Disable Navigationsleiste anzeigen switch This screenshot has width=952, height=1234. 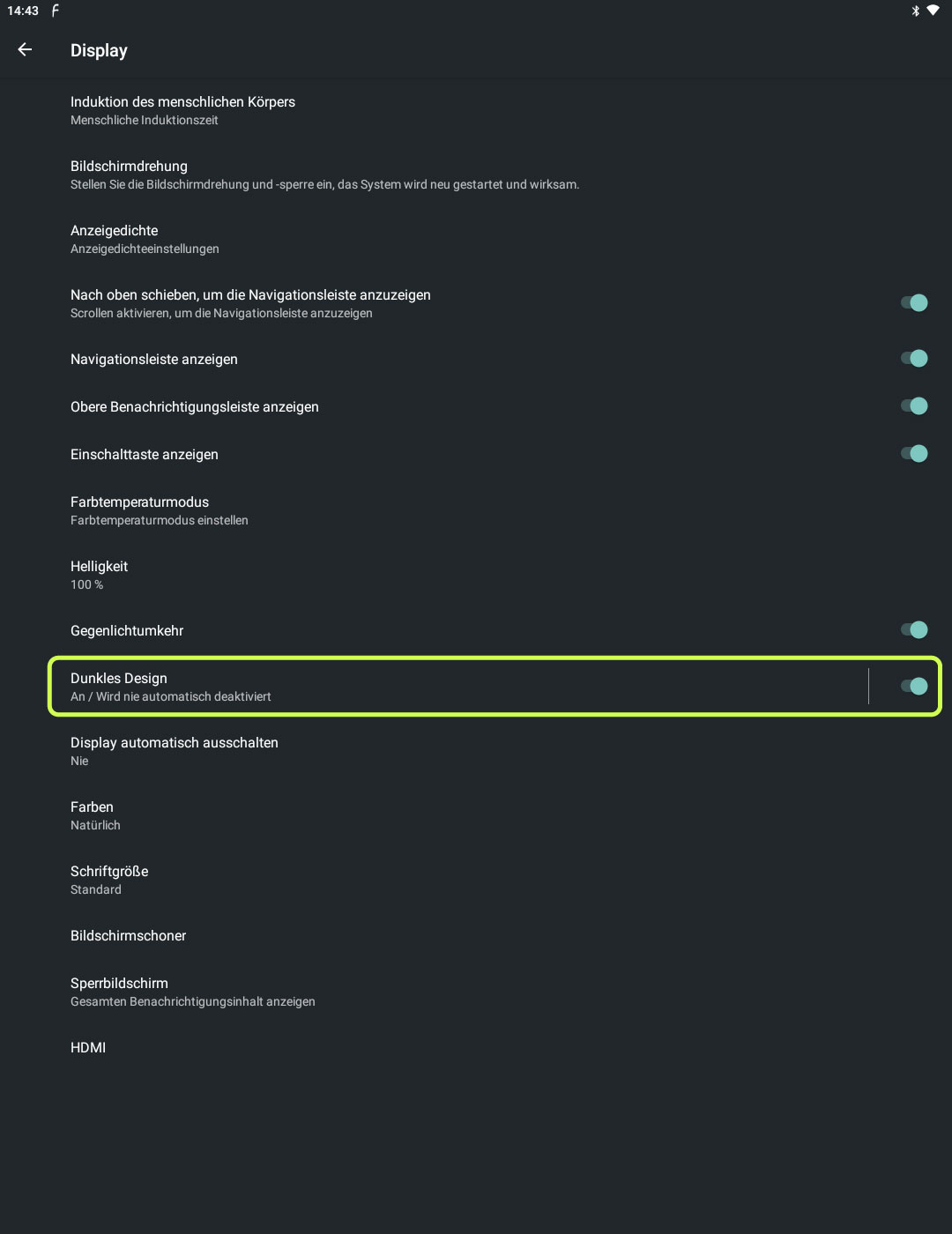(x=914, y=359)
